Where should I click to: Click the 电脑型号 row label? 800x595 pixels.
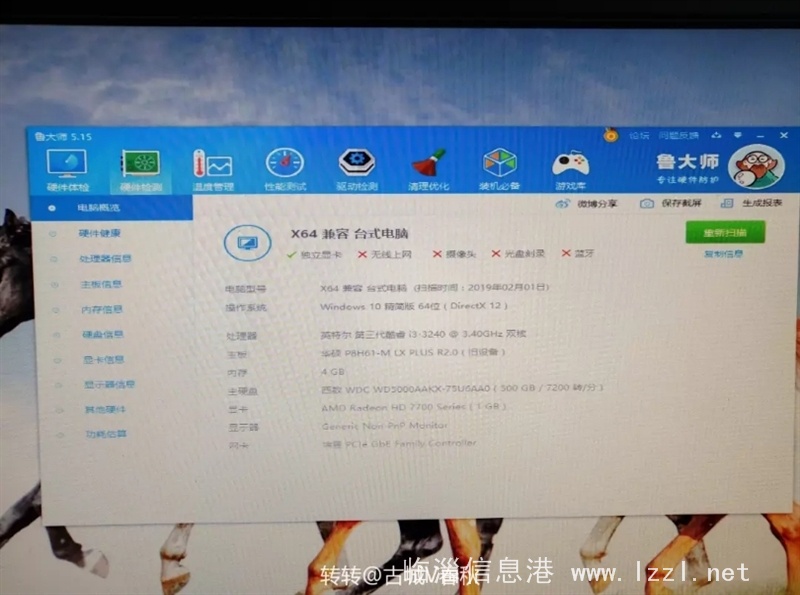[x=246, y=289]
